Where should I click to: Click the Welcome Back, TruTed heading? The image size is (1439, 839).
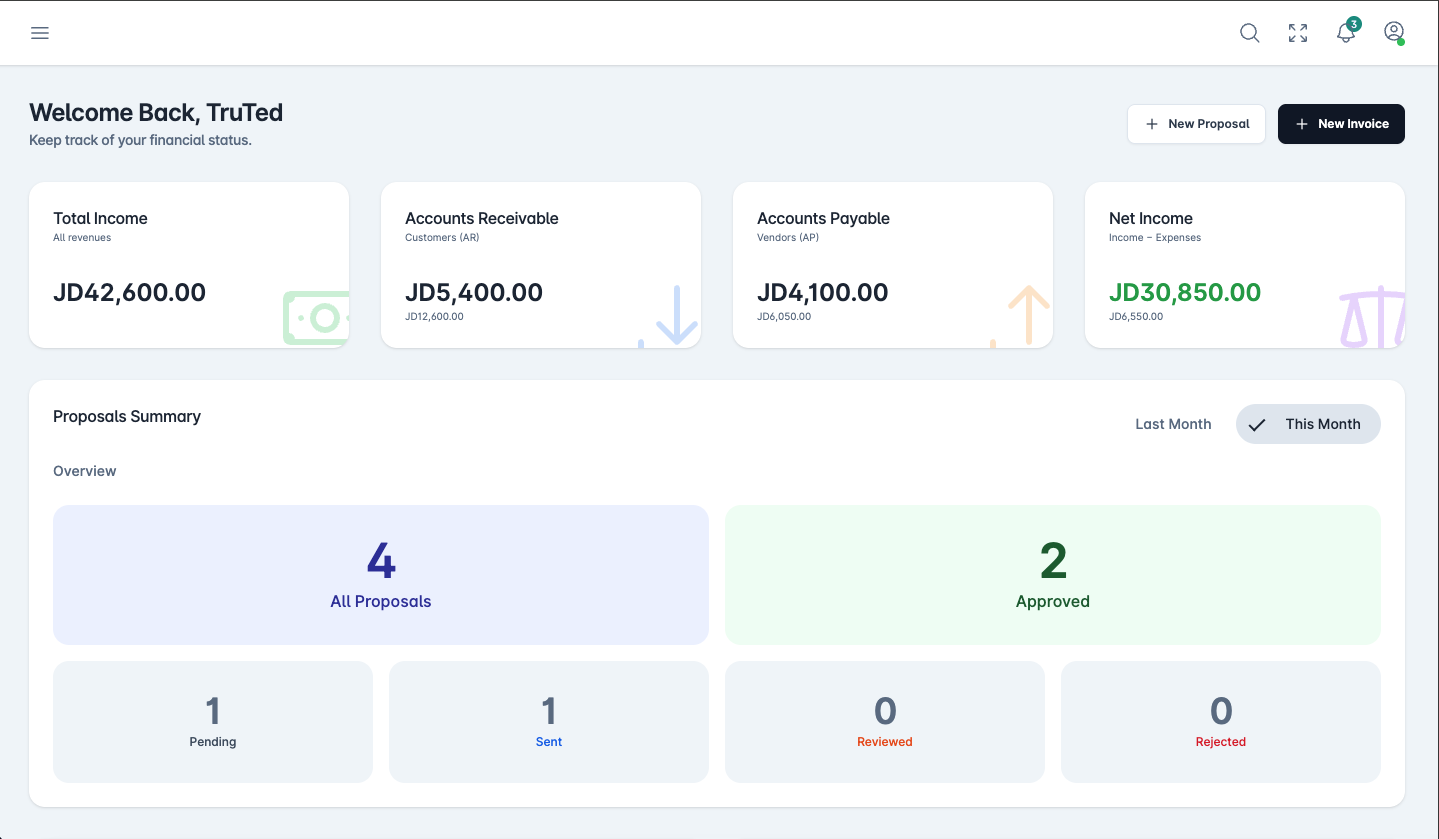[156, 112]
